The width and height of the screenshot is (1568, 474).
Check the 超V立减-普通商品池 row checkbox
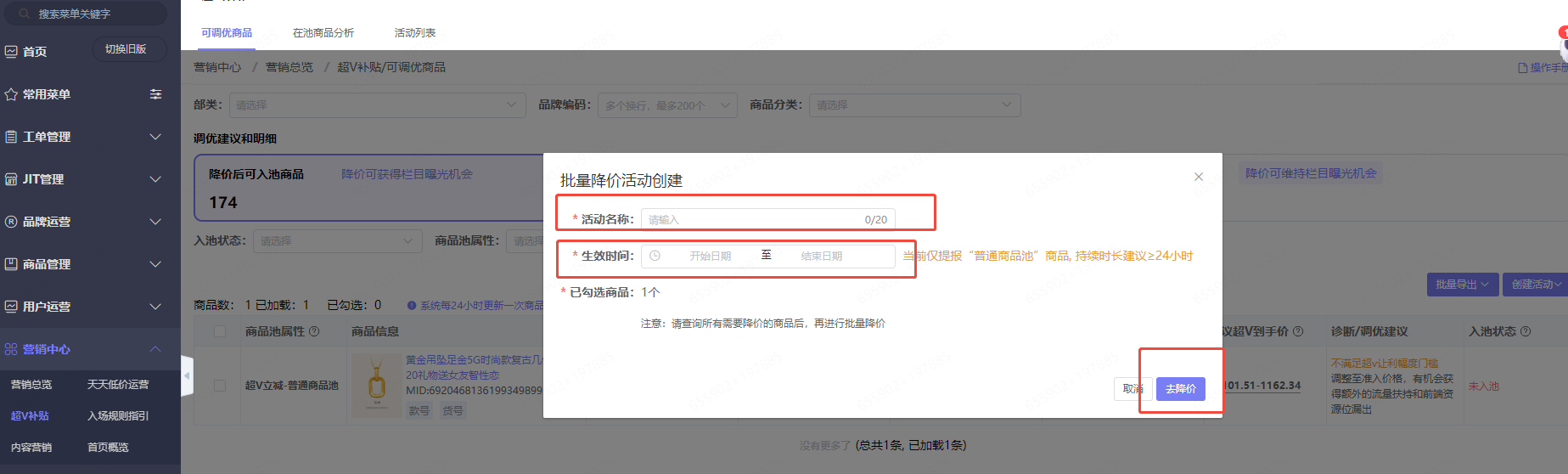(220, 386)
